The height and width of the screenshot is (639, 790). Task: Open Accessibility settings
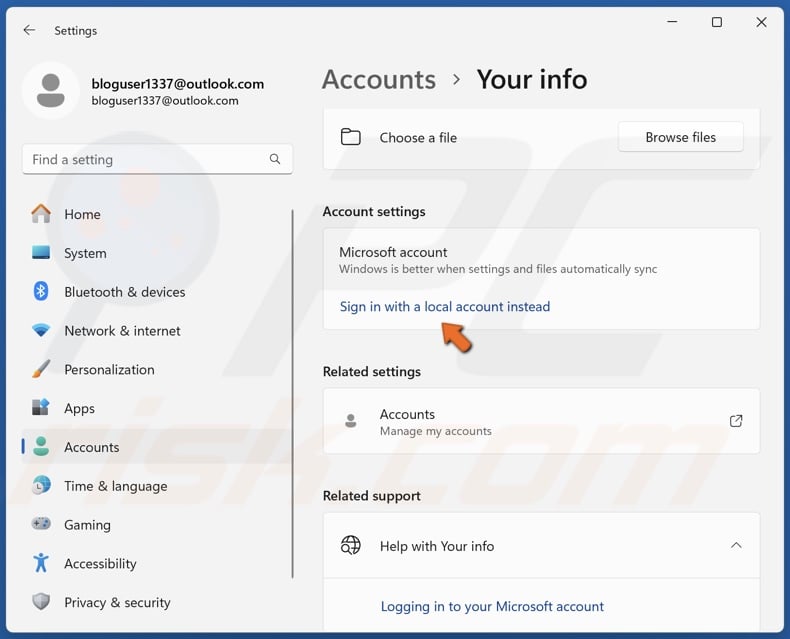pos(156,563)
